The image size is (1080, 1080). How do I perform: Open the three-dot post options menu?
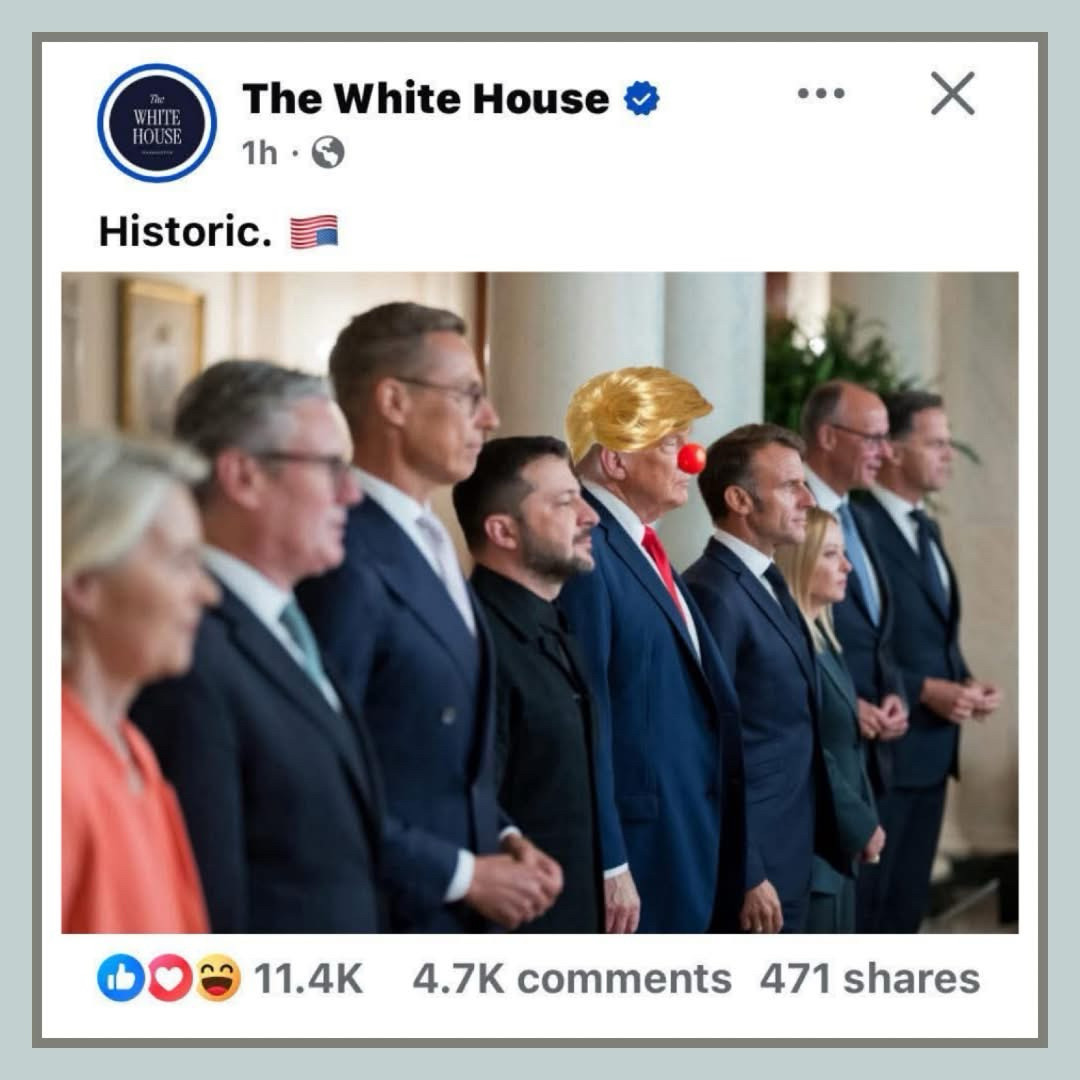(821, 93)
